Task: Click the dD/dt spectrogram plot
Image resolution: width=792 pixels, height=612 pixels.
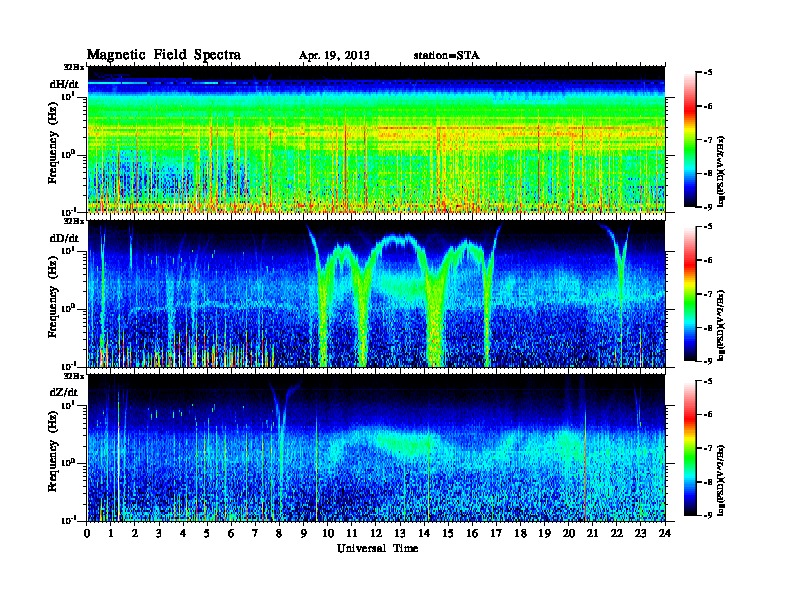Action: pyautogui.click(x=376, y=294)
